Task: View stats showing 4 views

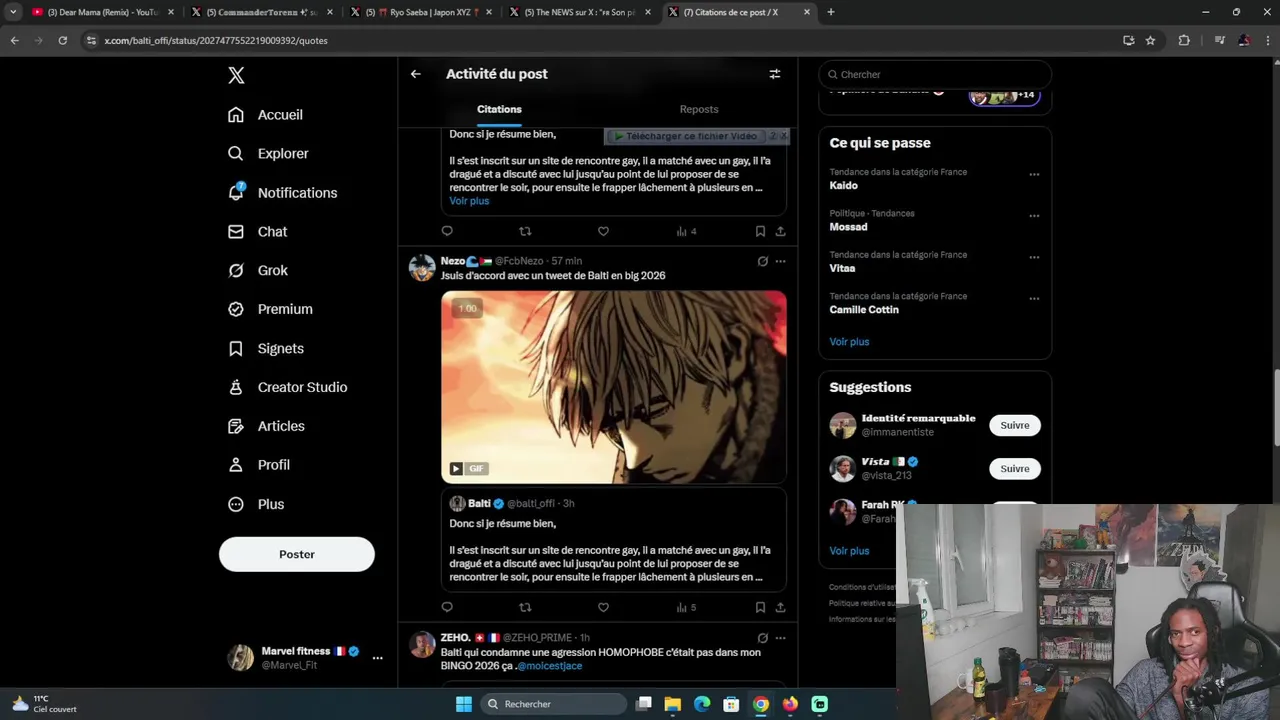Action: pyautogui.click(x=686, y=231)
